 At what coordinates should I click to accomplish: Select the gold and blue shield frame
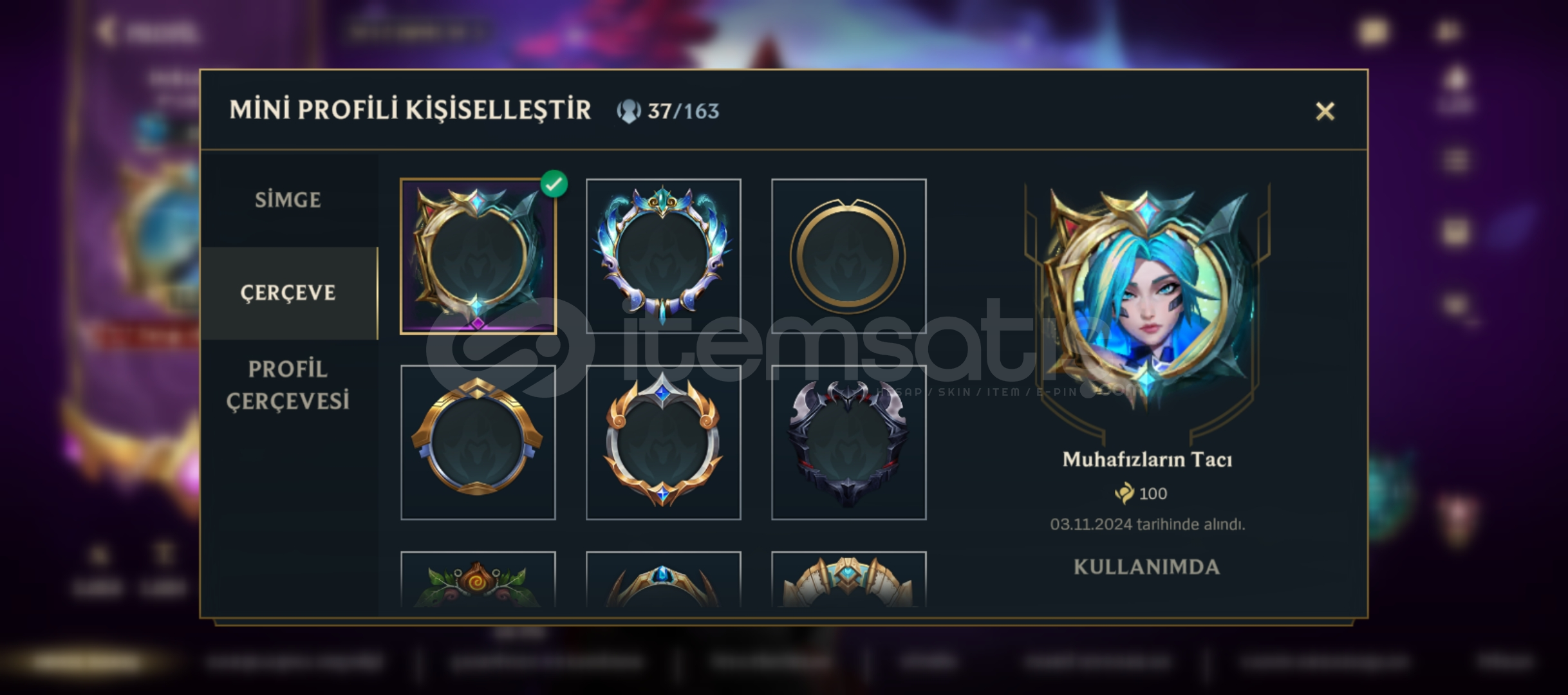[478, 442]
